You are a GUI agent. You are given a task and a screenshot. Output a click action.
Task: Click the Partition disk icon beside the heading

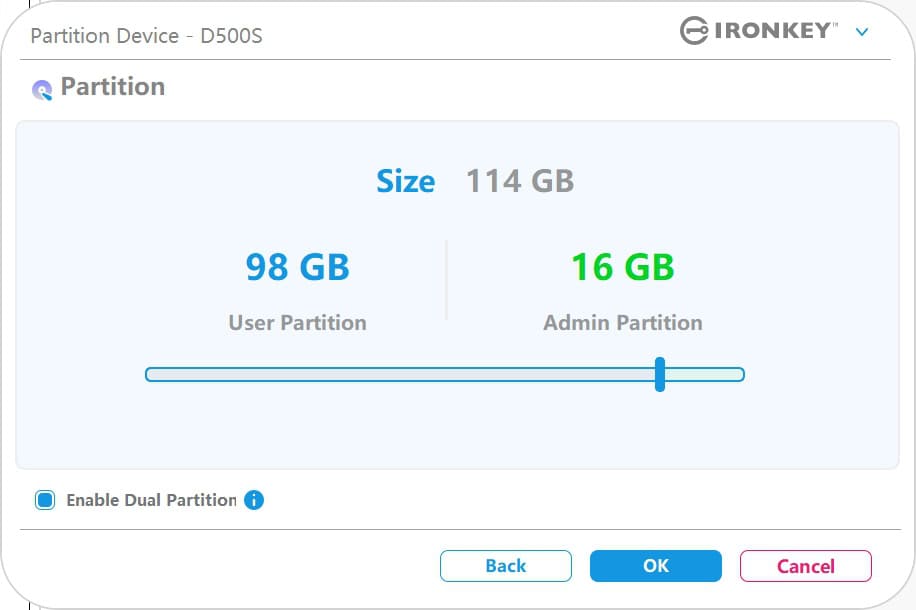coord(42,91)
